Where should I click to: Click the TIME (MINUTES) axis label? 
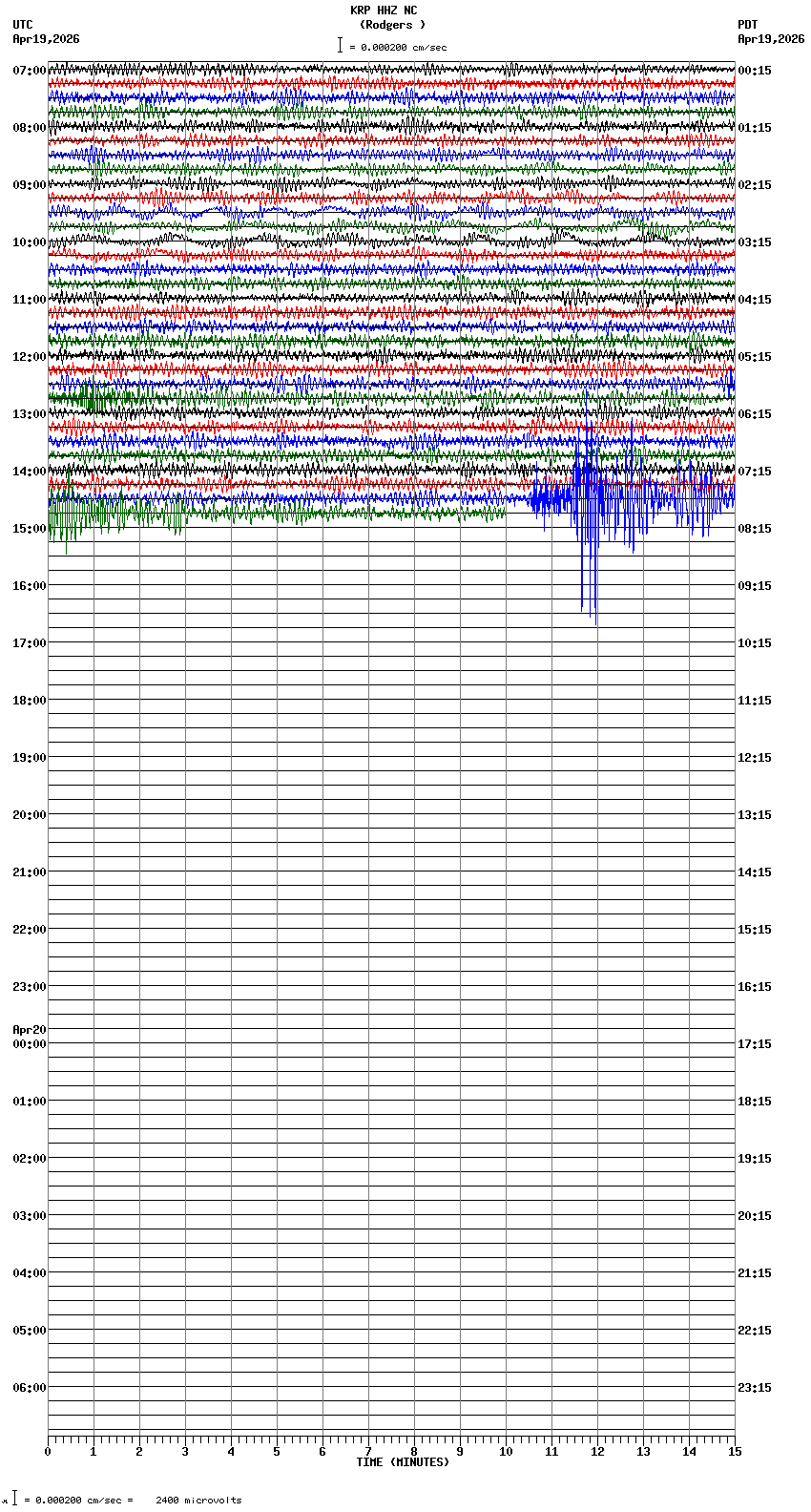coord(403,1462)
